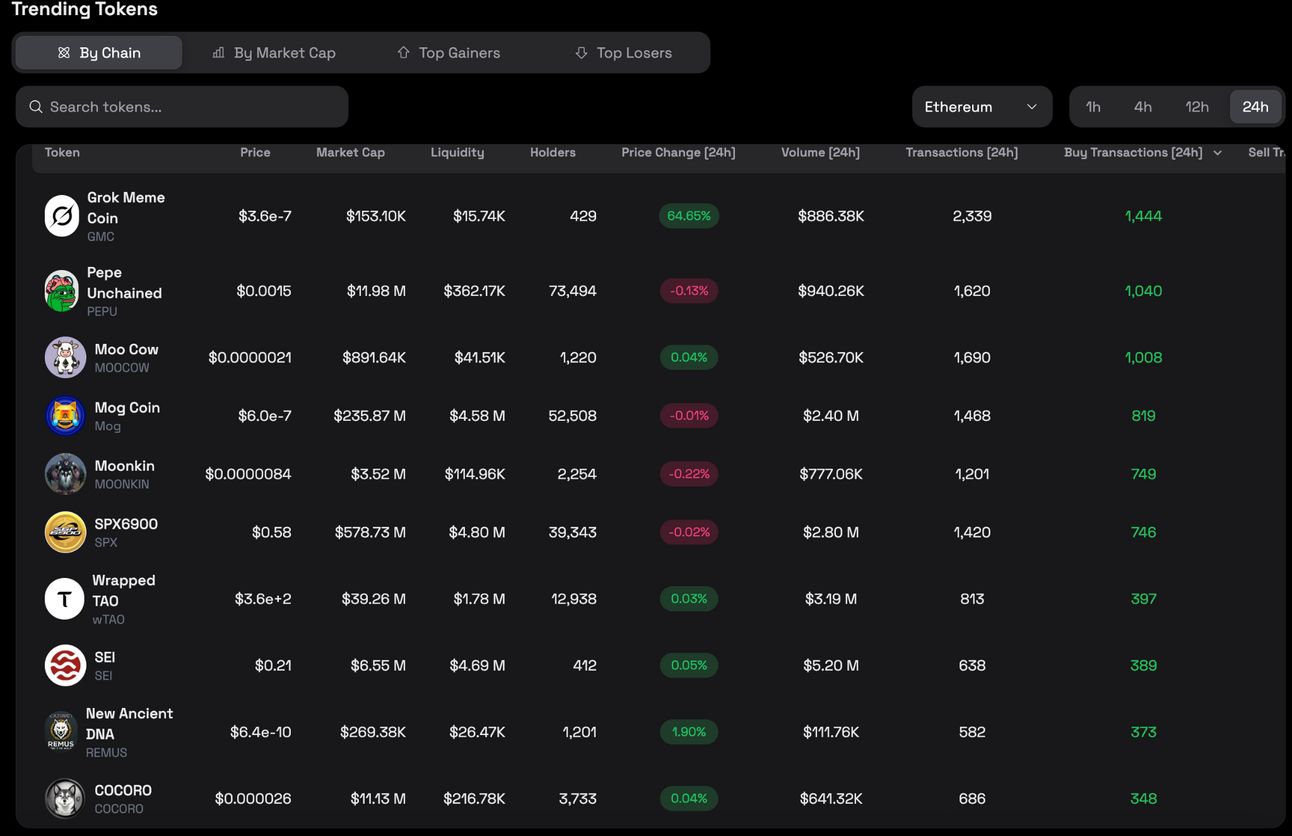
Task: Click the bar chart icon on By Market Cap
Action: tap(219, 53)
